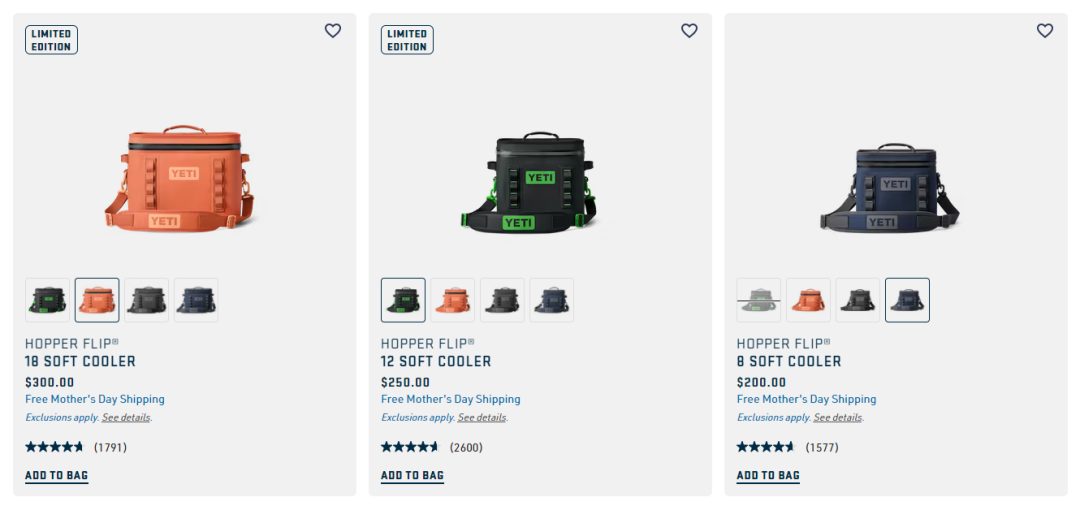Click the navy Hopper Flip 8 product image
1080x506 pixels.
pyautogui.click(x=890, y=188)
